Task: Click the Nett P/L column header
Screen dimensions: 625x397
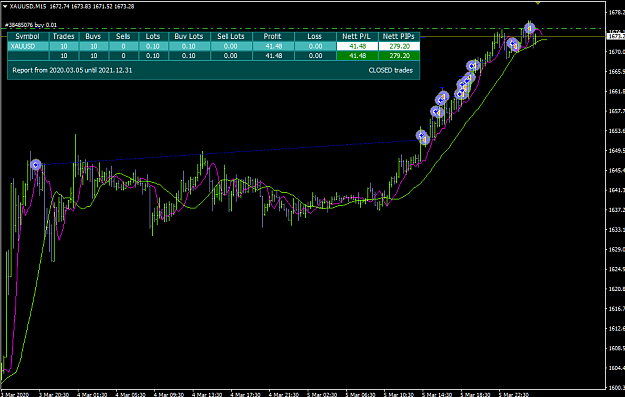Action: click(x=357, y=36)
